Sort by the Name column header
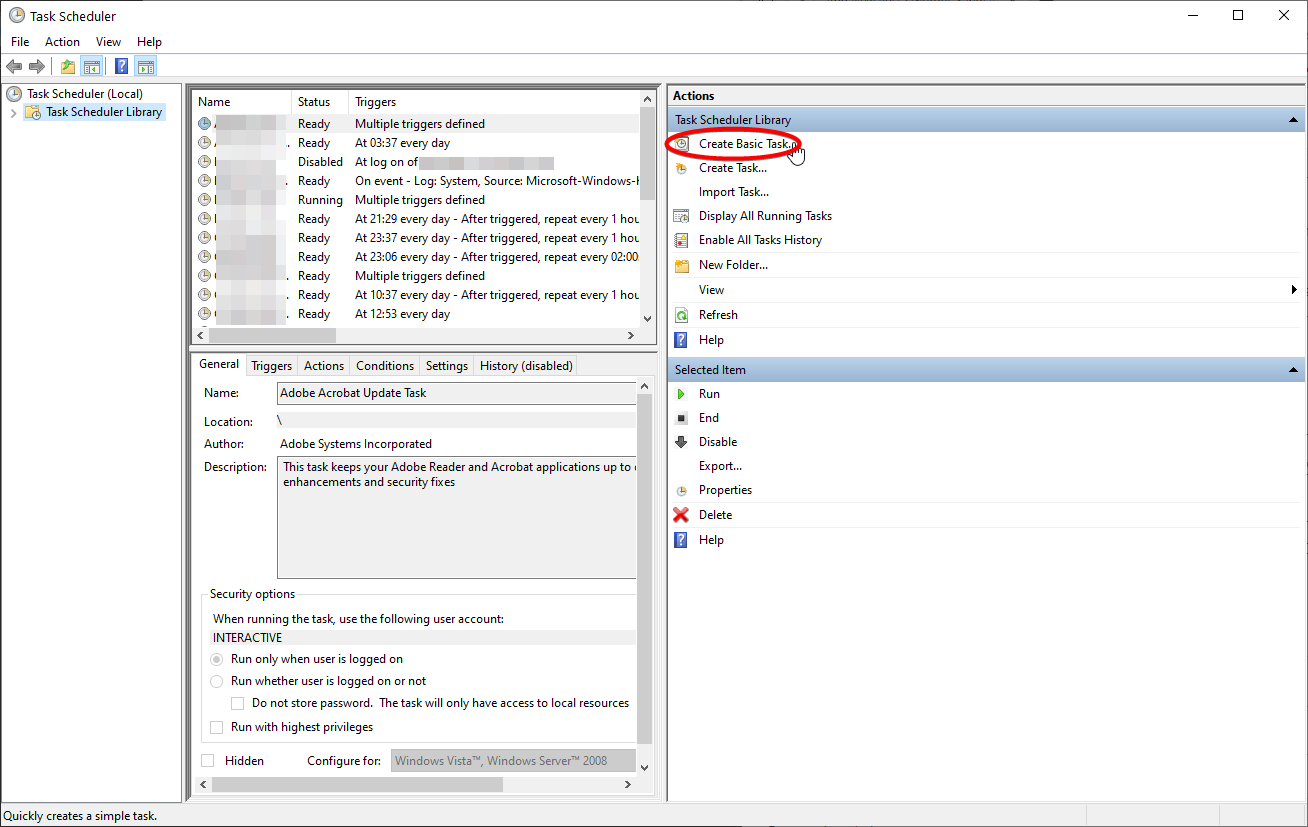The image size is (1308, 827). 241,102
